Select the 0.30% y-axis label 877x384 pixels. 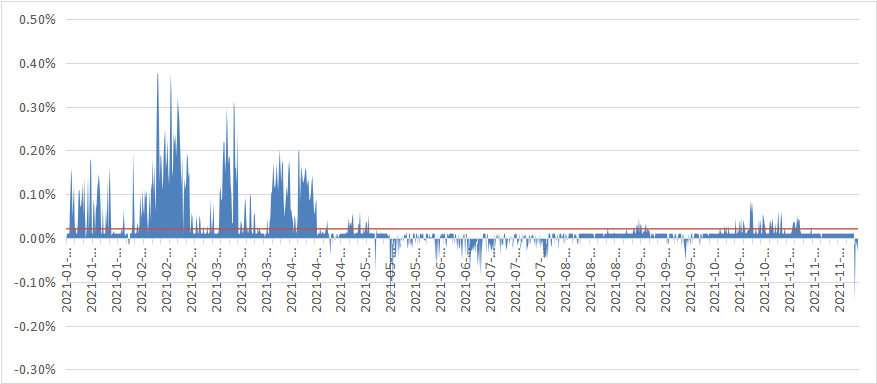pos(37,107)
